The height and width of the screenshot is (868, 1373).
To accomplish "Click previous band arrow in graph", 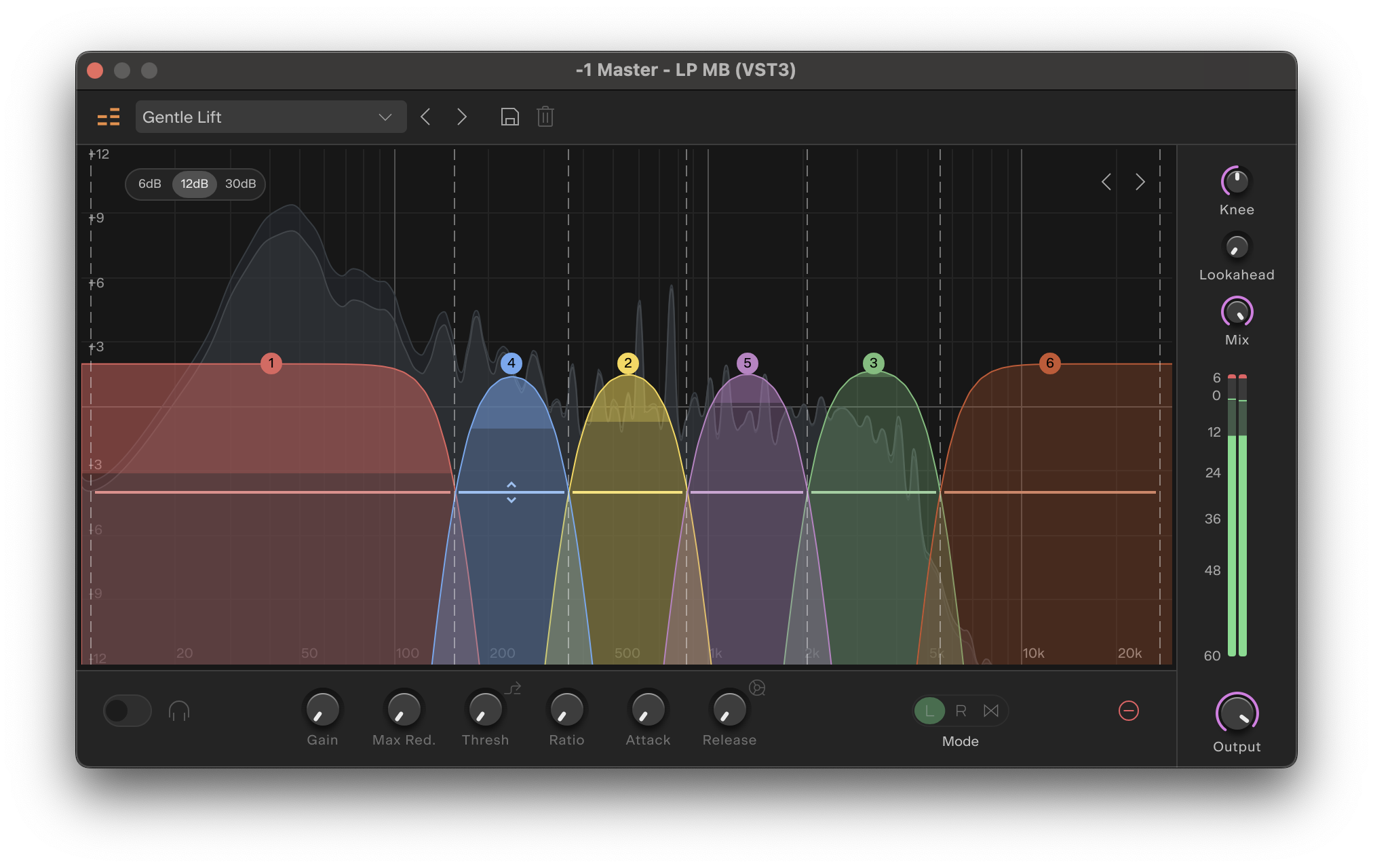I will pos(1106,182).
